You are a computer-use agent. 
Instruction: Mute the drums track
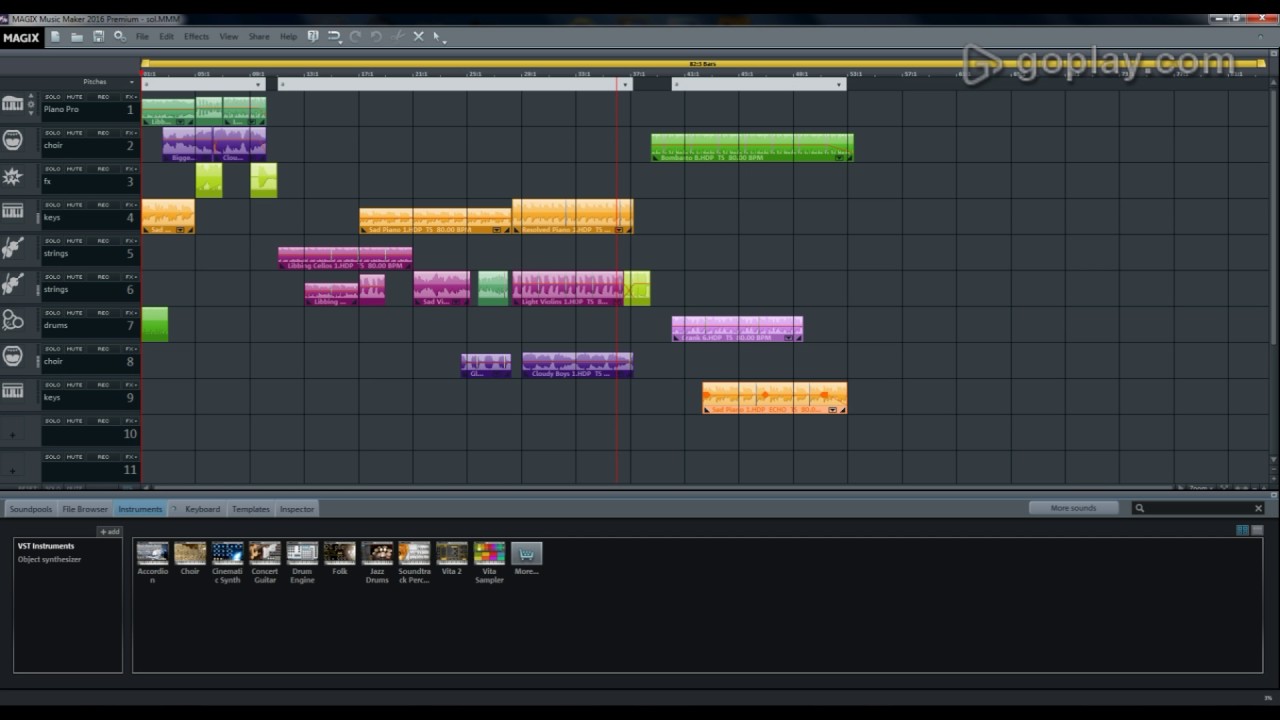click(x=75, y=313)
